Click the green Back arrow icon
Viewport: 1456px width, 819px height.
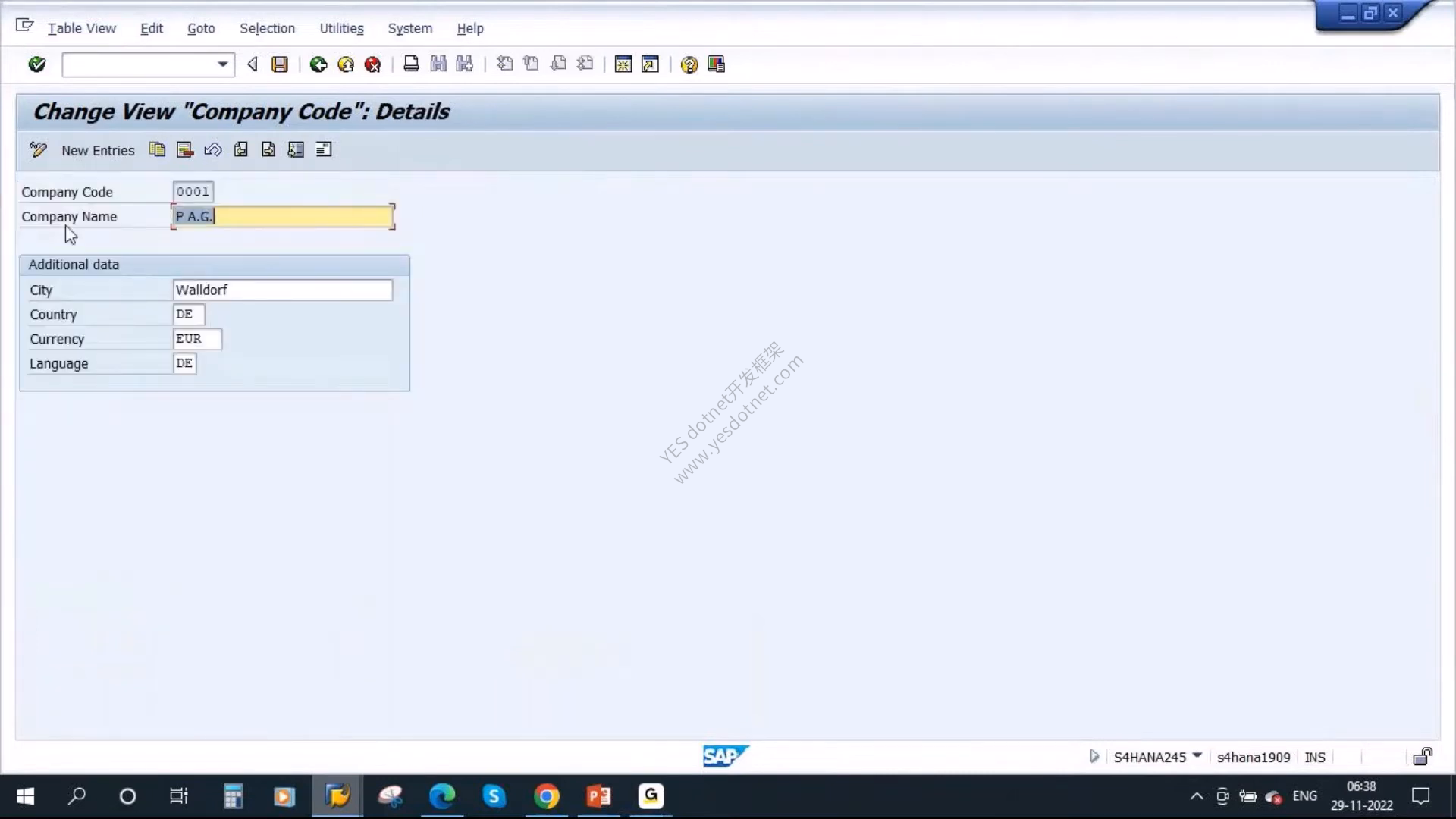pos(318,64)
